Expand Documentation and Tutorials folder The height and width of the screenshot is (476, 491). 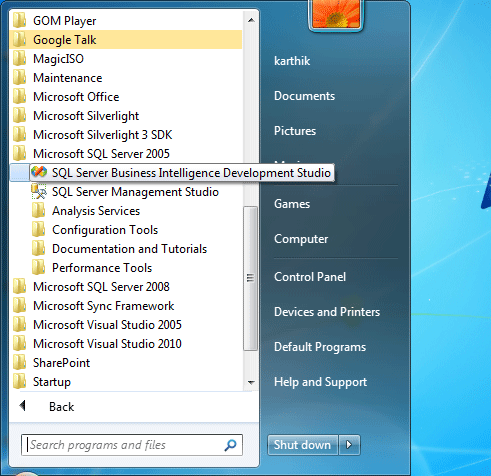tap(129, 249)
